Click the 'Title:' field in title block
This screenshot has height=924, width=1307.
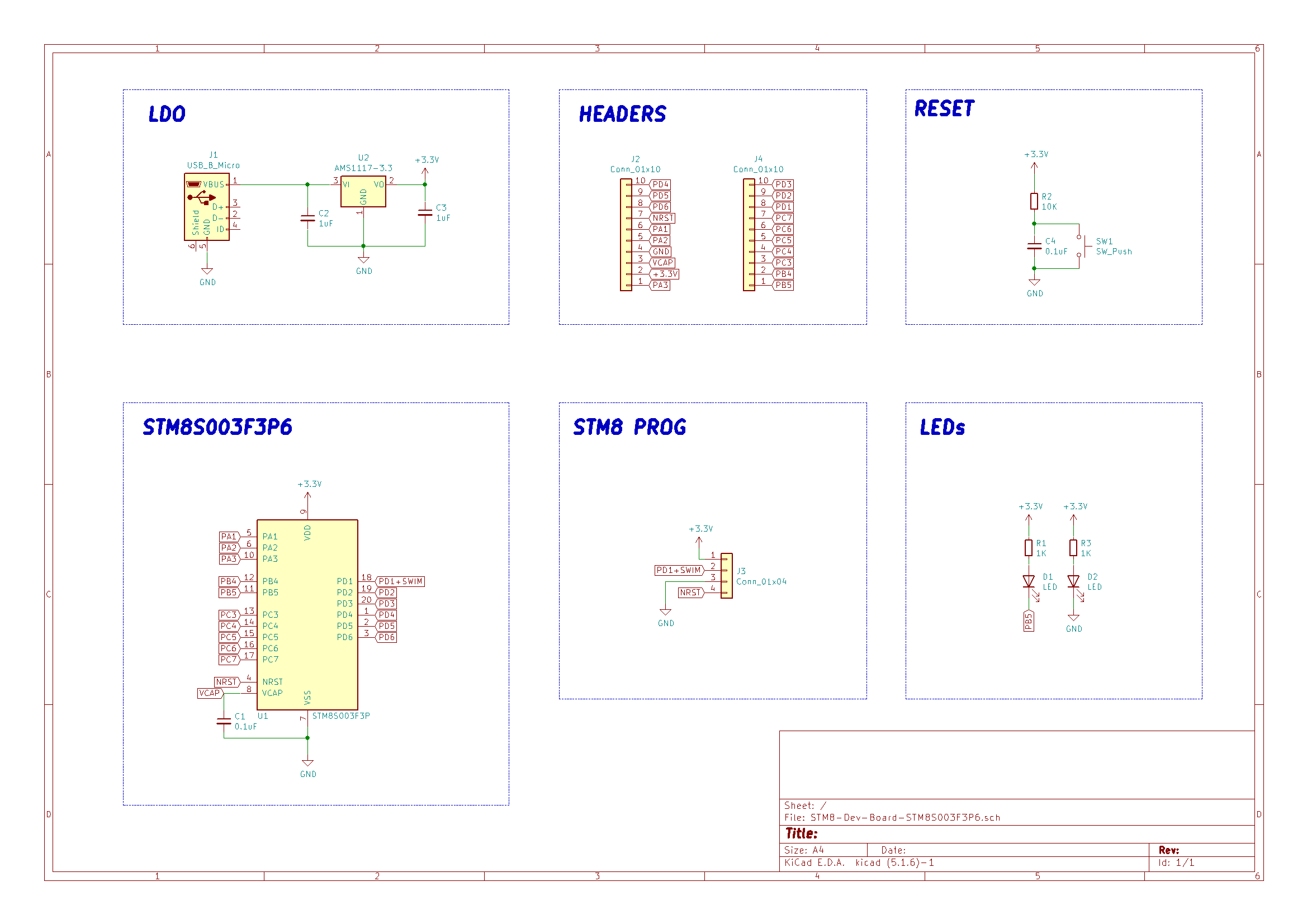pos(802,833)
